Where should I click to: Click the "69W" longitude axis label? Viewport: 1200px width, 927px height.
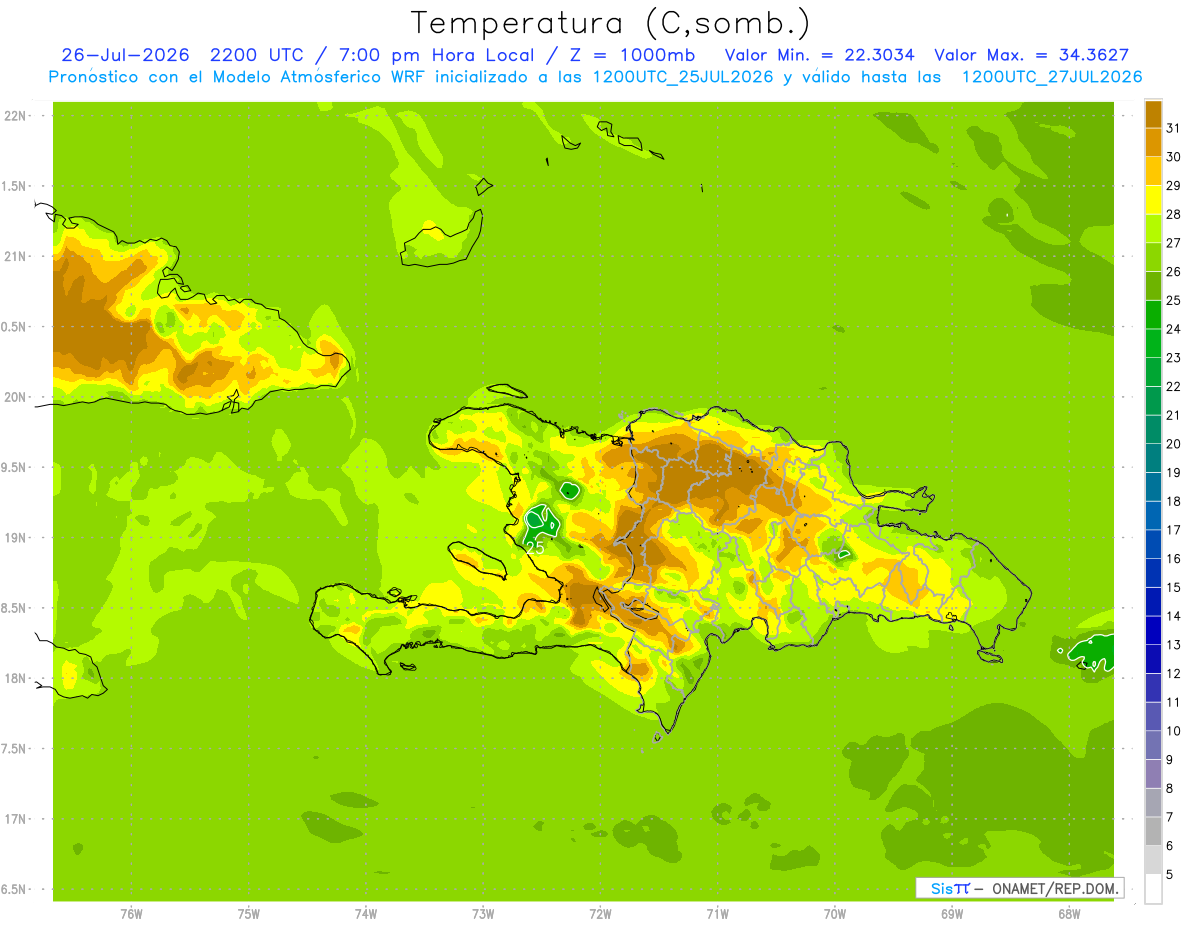pyautogui.click(x=952, y=914)
